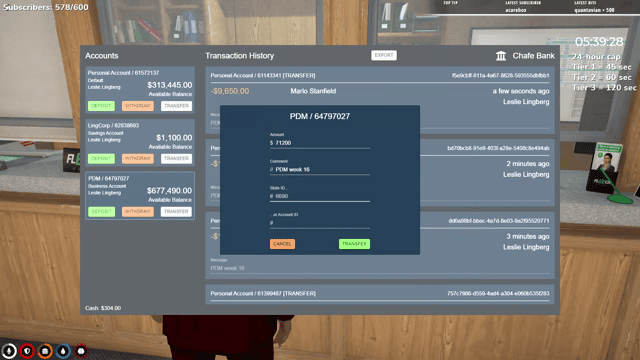Deposit into the PDM business account

click(x=101, y=211)
